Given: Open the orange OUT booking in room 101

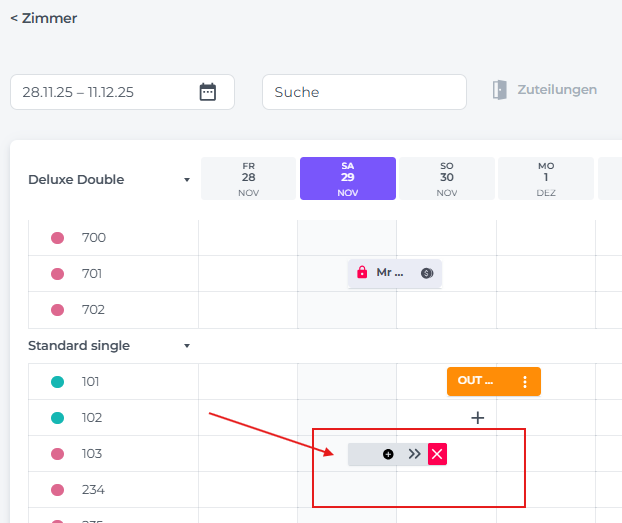Looking at the screenshot, I should pyautogui.click(x=476, y=381).
